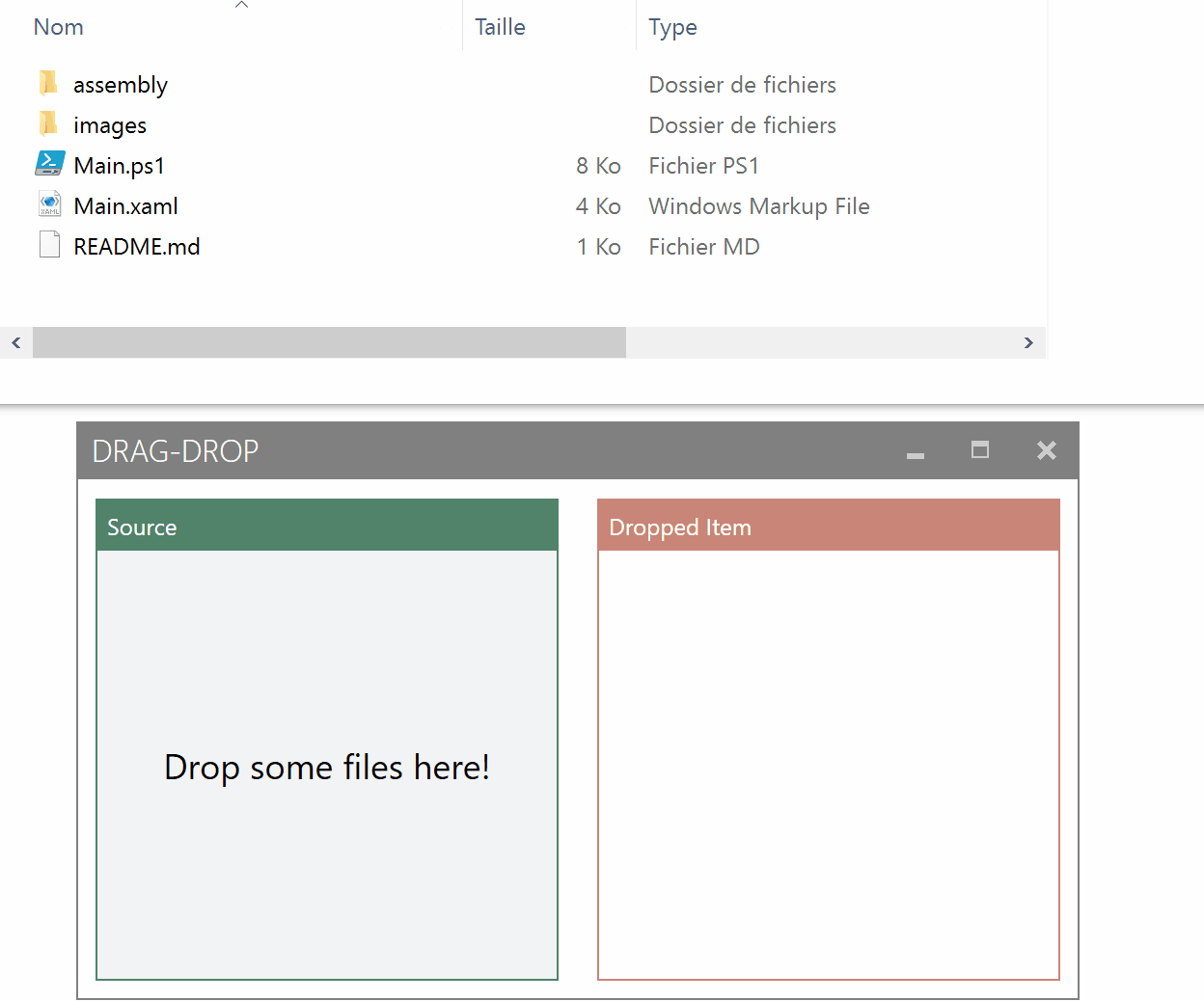Click the folder icon for images
The height and width of the screenshot is (1001, 1204).
click(49, 123)
